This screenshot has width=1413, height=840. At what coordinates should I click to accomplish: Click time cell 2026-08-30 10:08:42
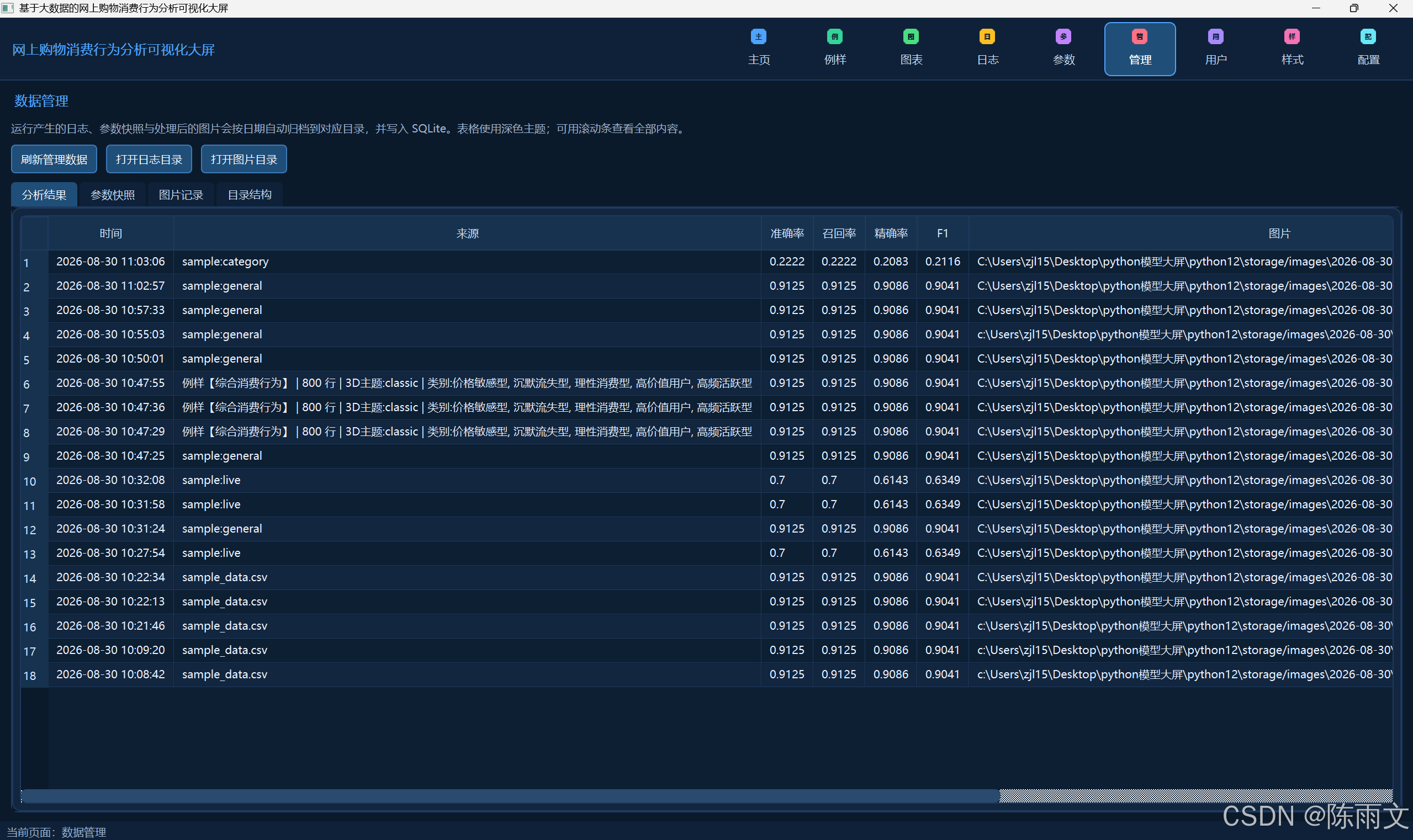tap(110, 674)
